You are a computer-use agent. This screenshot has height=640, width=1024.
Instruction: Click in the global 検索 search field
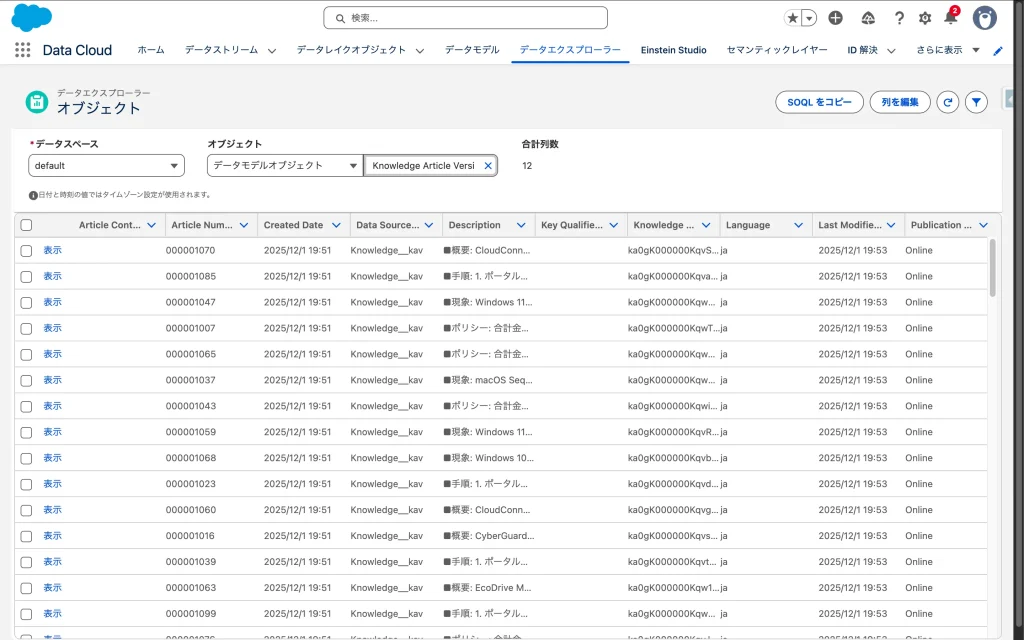[x=465, y=18]
